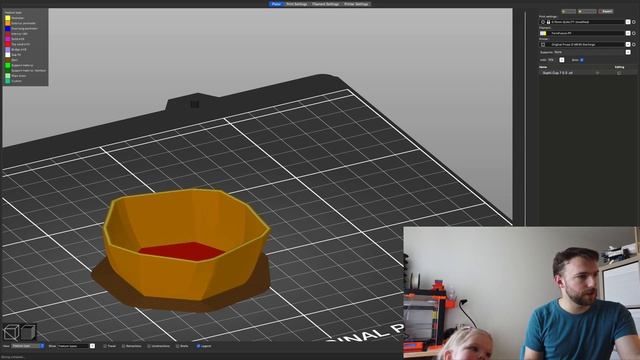
Task: Toggle visibility eye icon of the listed object
Action: 598,73
